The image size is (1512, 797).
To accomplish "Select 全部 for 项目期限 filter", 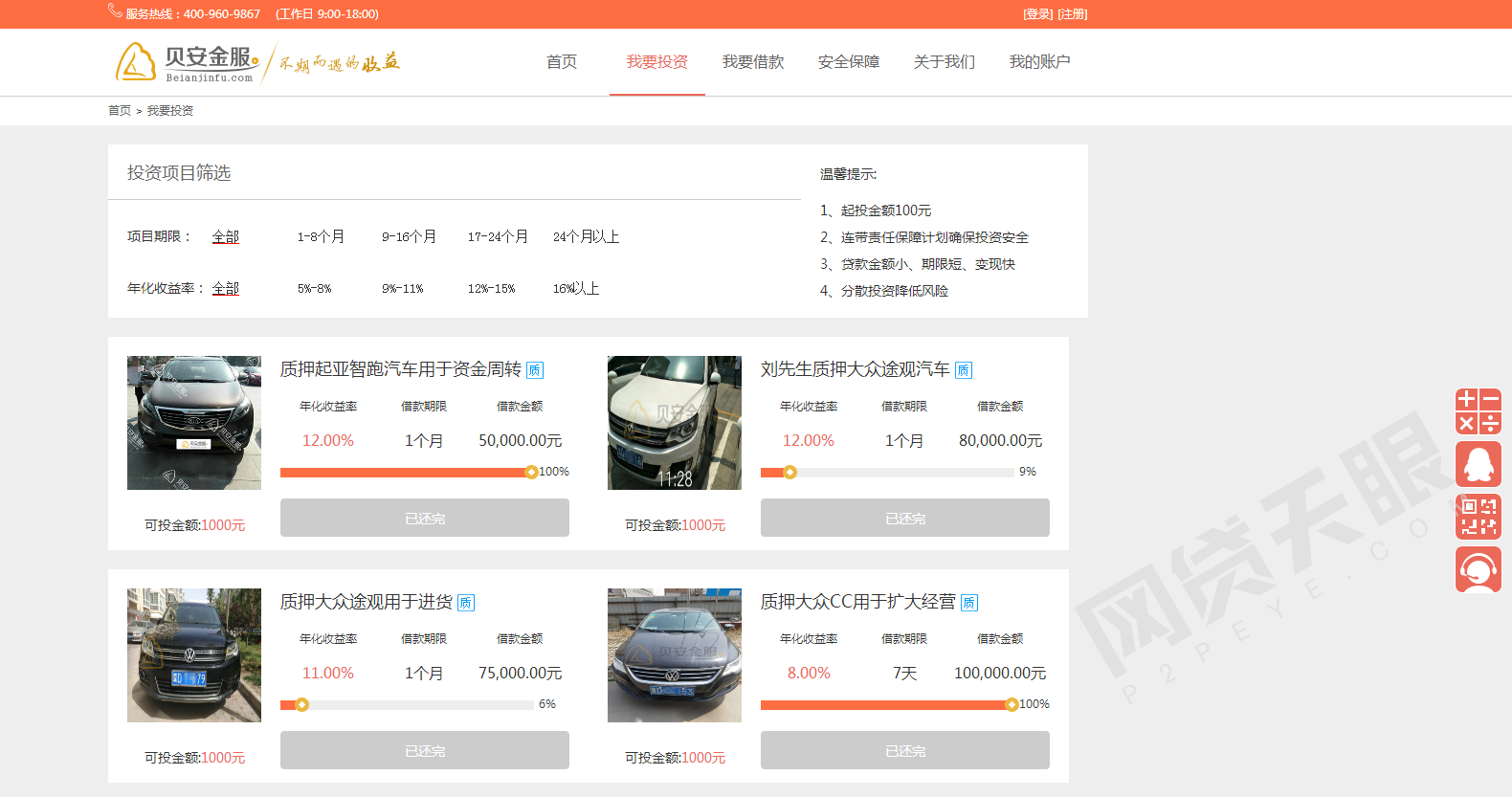I will click(226, 236).
